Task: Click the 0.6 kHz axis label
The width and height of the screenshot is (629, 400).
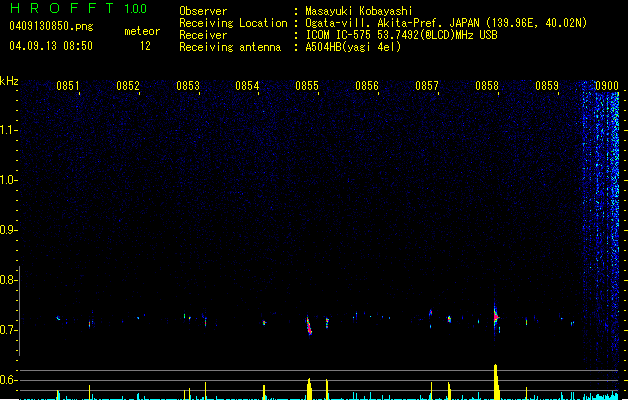Action: tap(9, 380)
